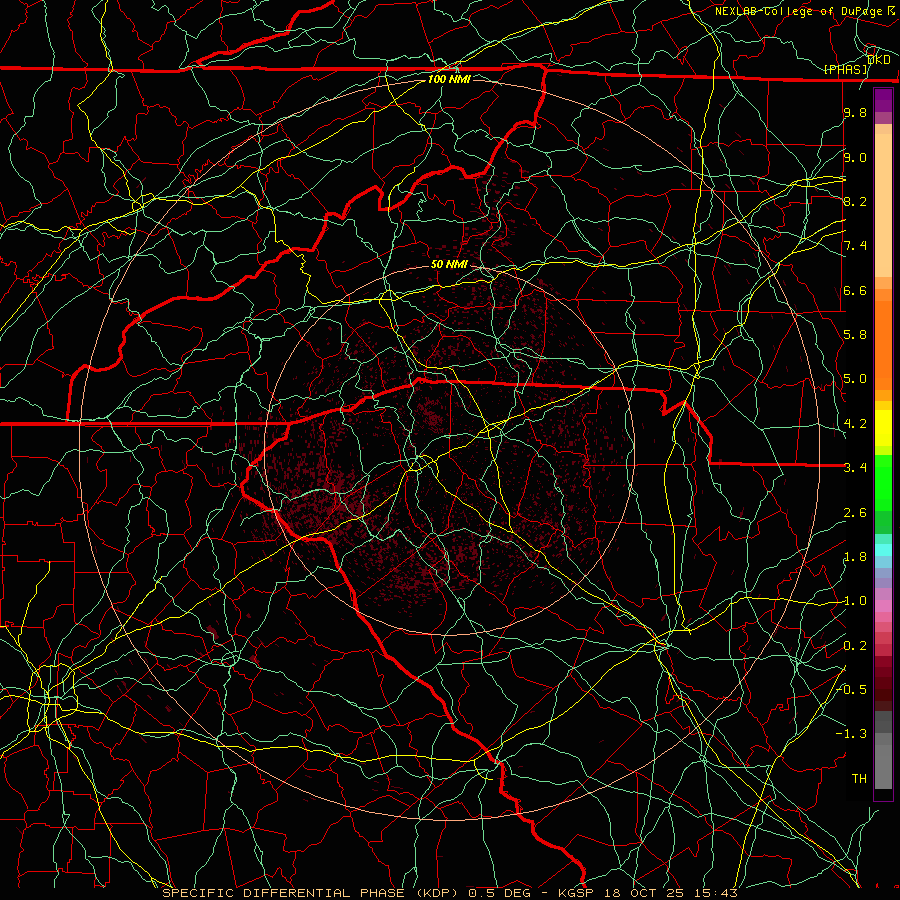
Task: Click the 5.8 scale value
Action: click(855, 335)
